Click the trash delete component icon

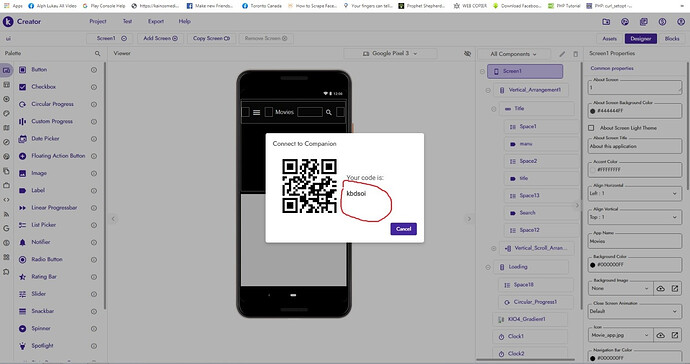click(x=576, y=54)
